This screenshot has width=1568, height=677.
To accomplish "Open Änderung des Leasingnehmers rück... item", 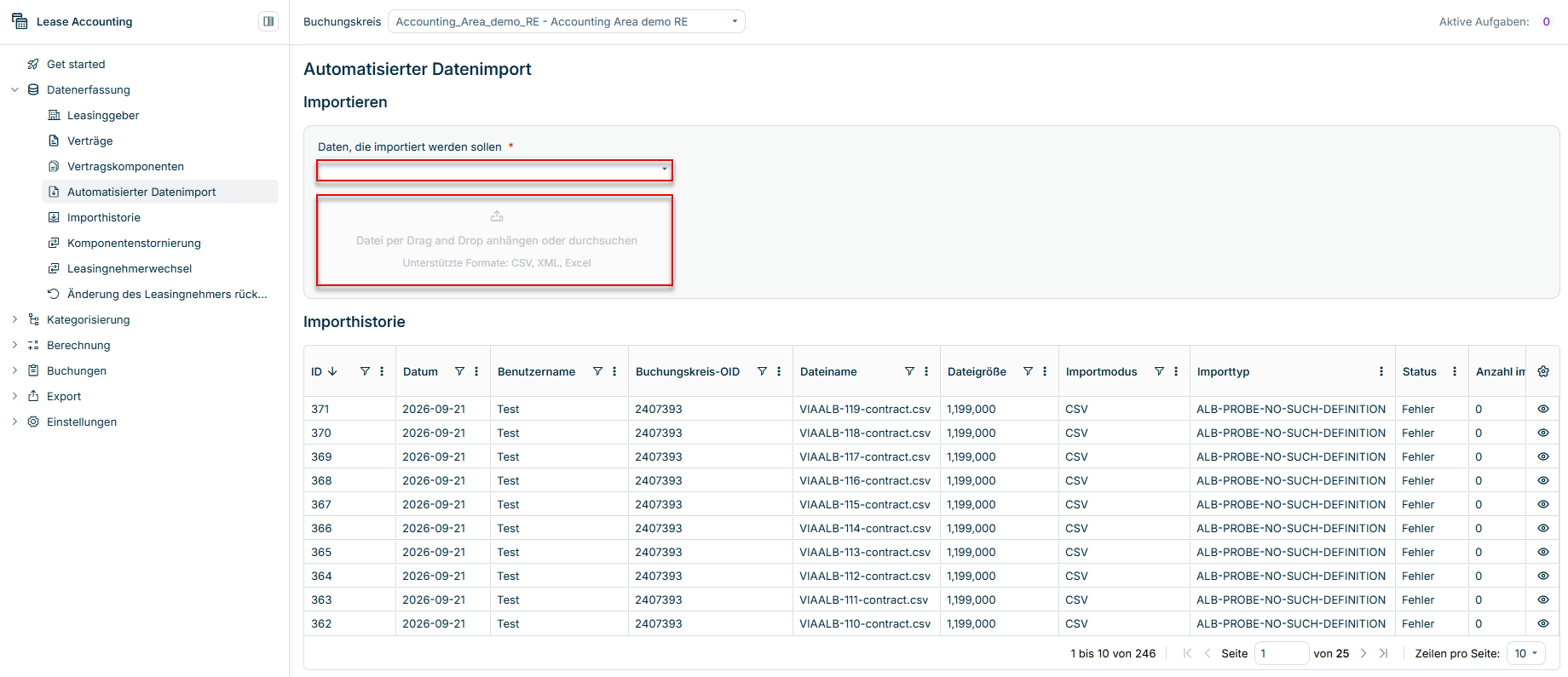I will pos(167,294).
